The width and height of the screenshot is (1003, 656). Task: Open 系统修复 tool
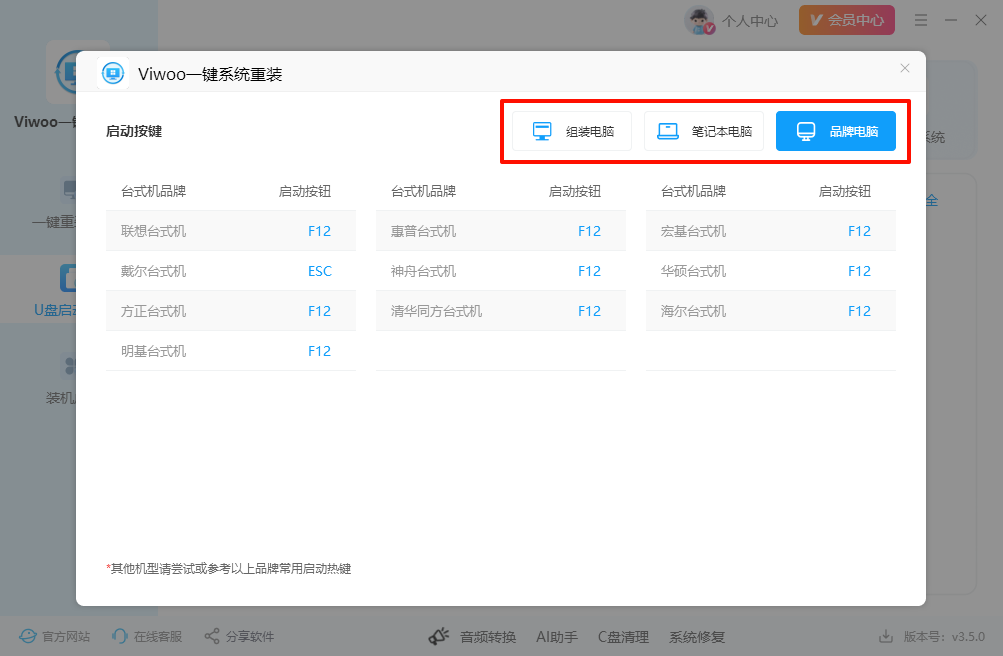(697, 637)
